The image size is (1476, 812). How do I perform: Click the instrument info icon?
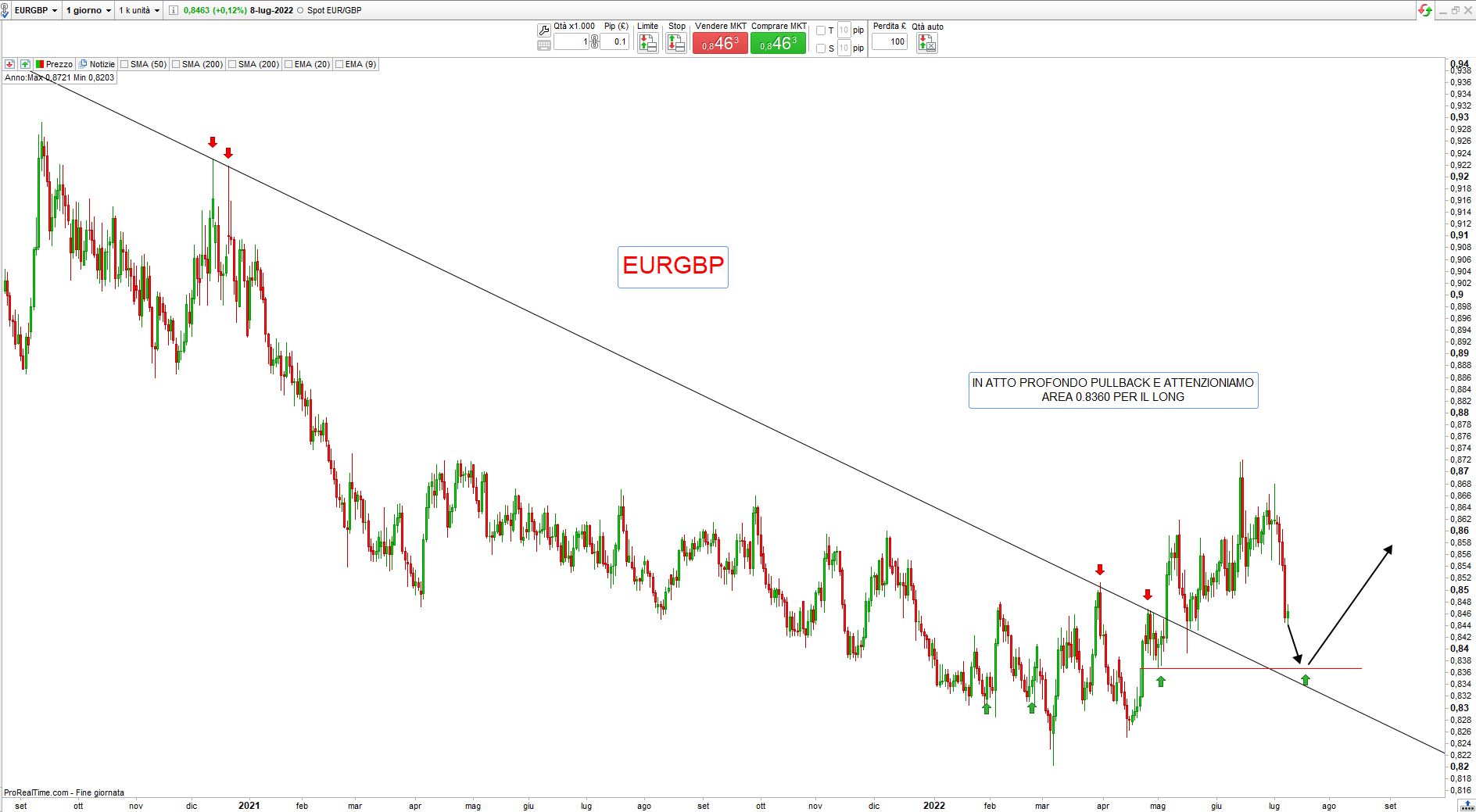tap(174, 11)
